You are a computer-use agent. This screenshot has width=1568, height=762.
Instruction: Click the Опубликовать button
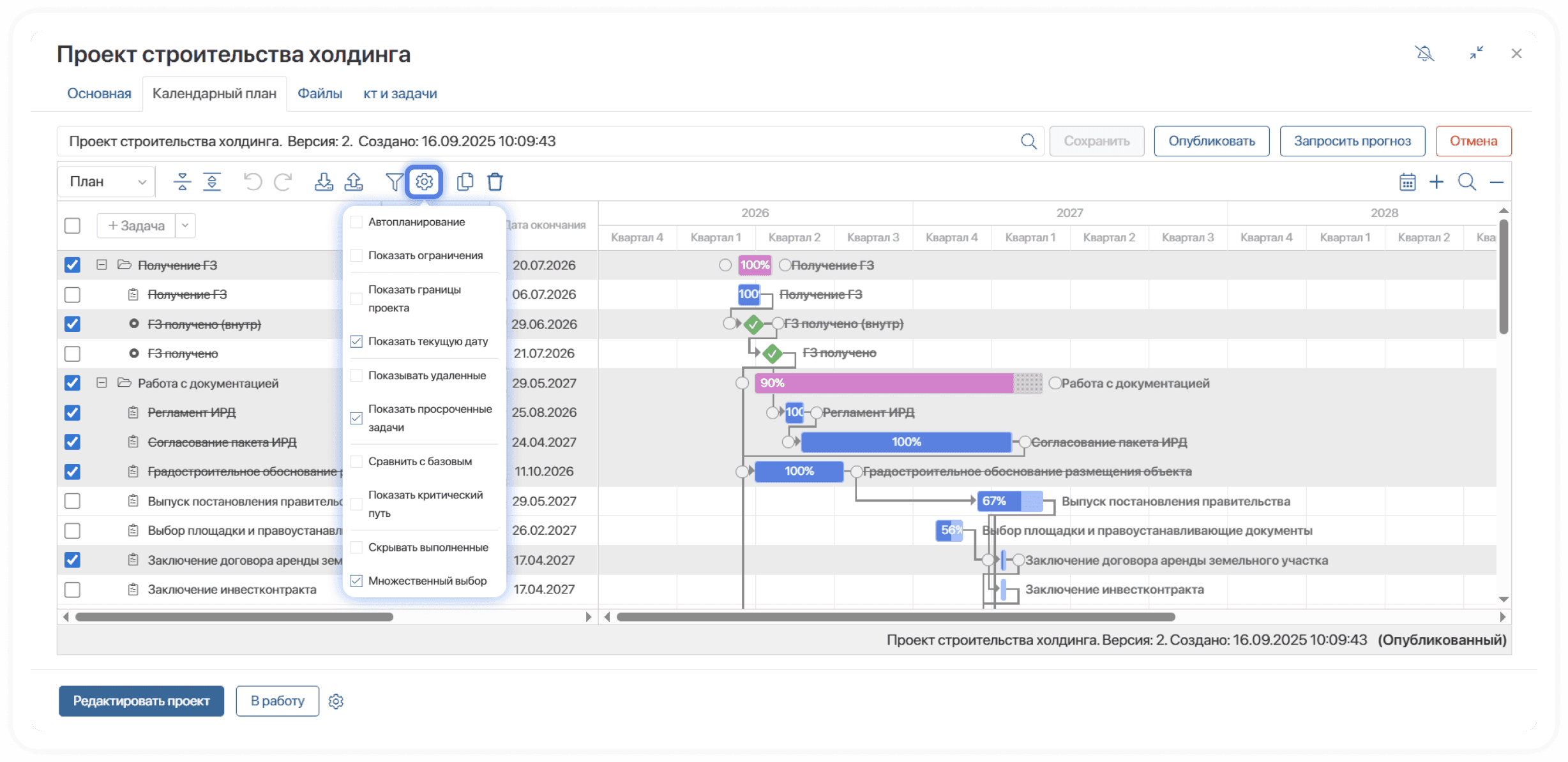point(1211,141)
